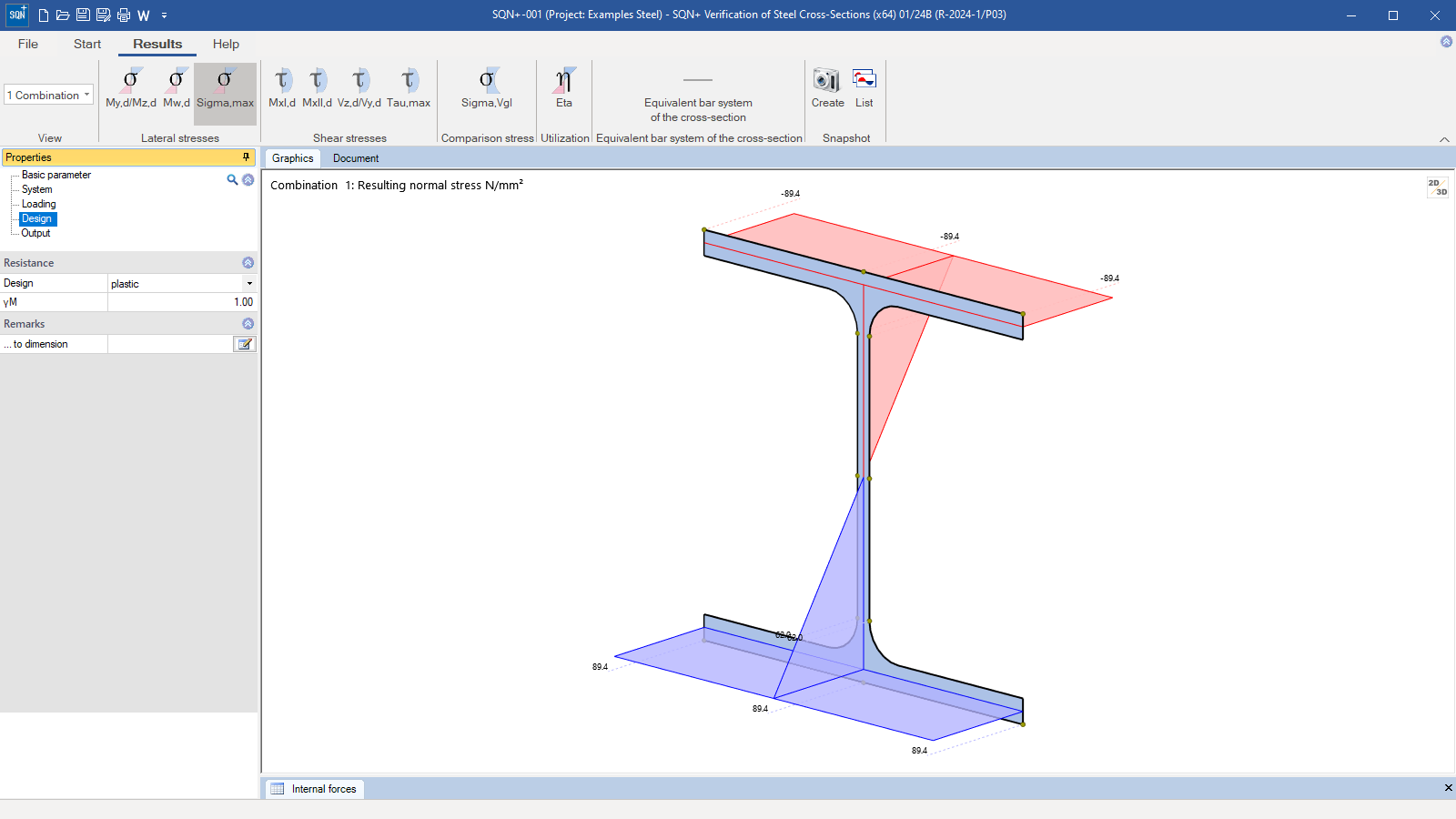Viewport: 1456px width, 819px height.
Task: Select Loading in properties tree
Action: 39,204
